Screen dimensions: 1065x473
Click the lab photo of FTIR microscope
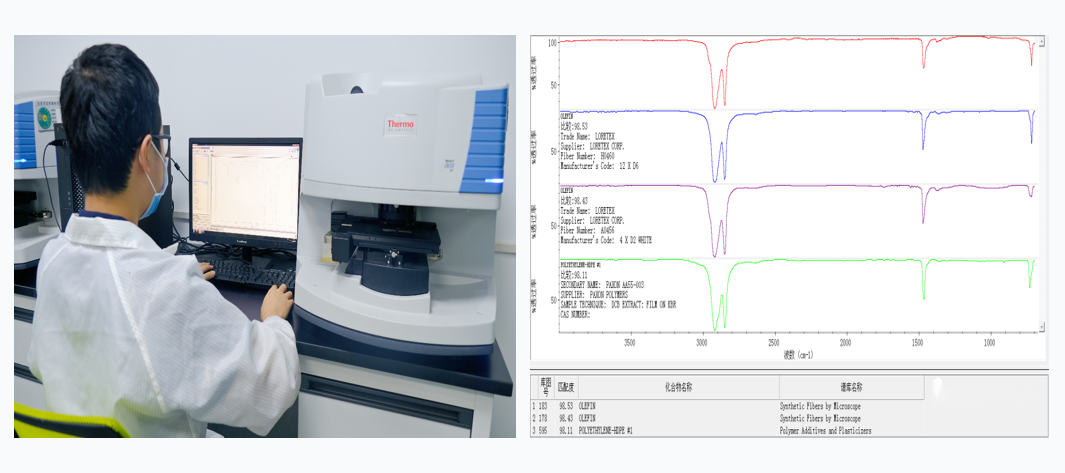pos(264,236)
